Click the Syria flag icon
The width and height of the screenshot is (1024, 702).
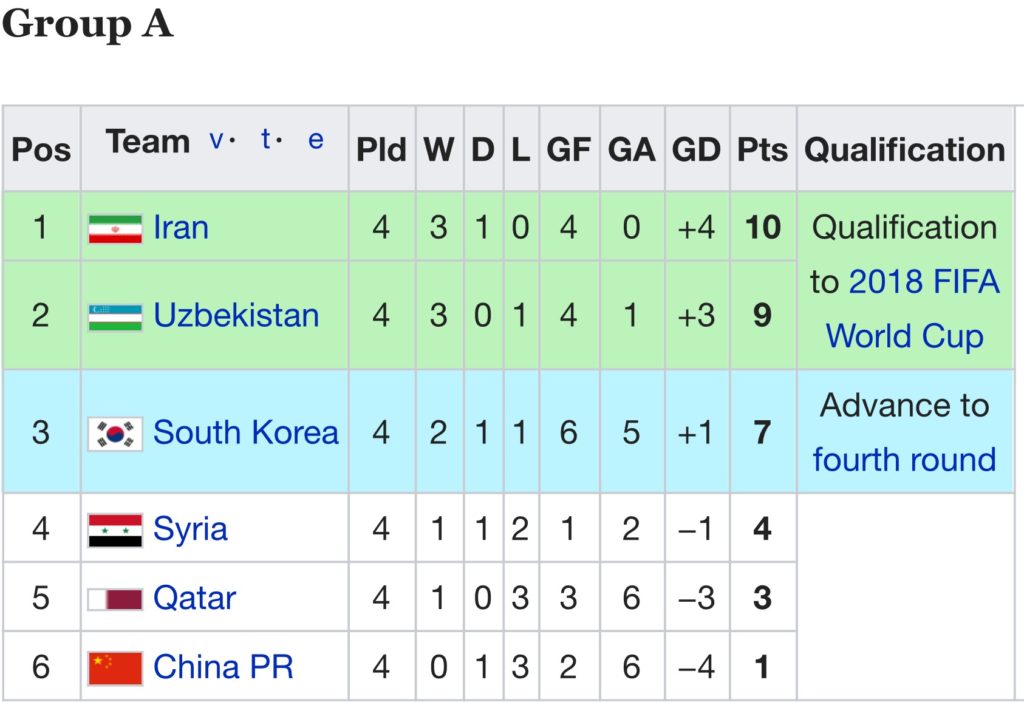tap(115, 530)
